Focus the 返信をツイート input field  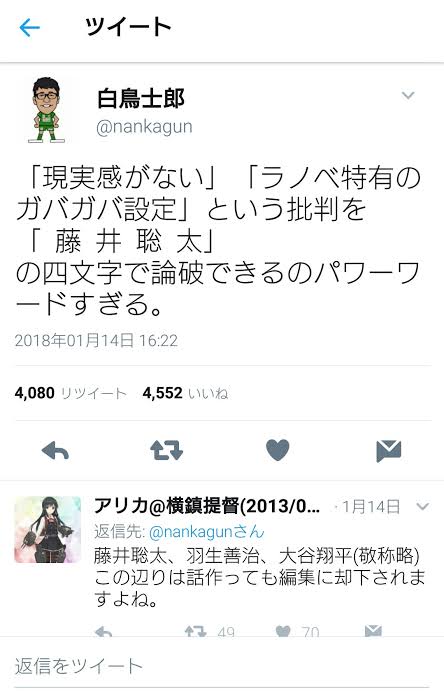[x=222, y=666]
